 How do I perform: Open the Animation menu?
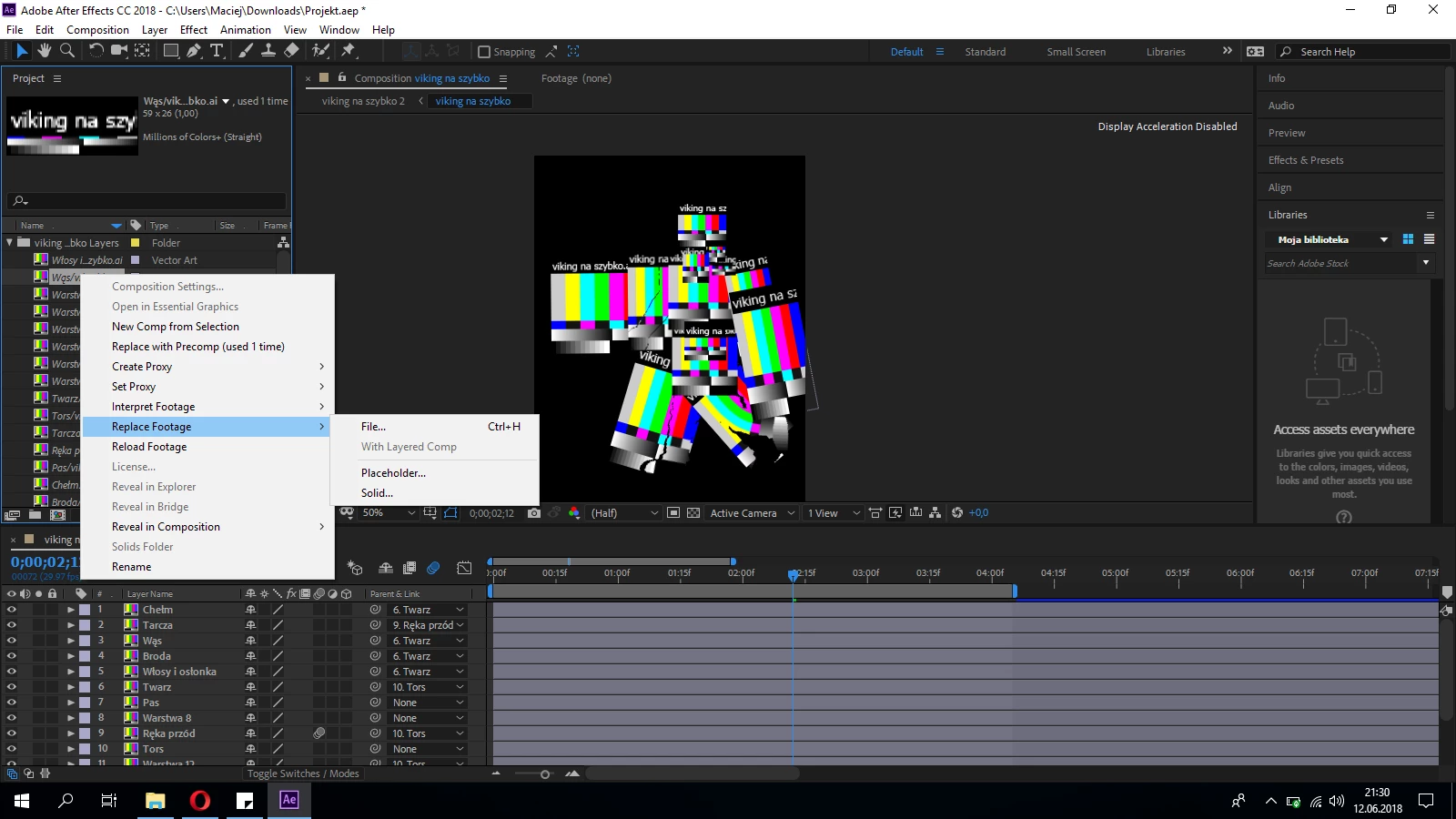pos(246,29)
